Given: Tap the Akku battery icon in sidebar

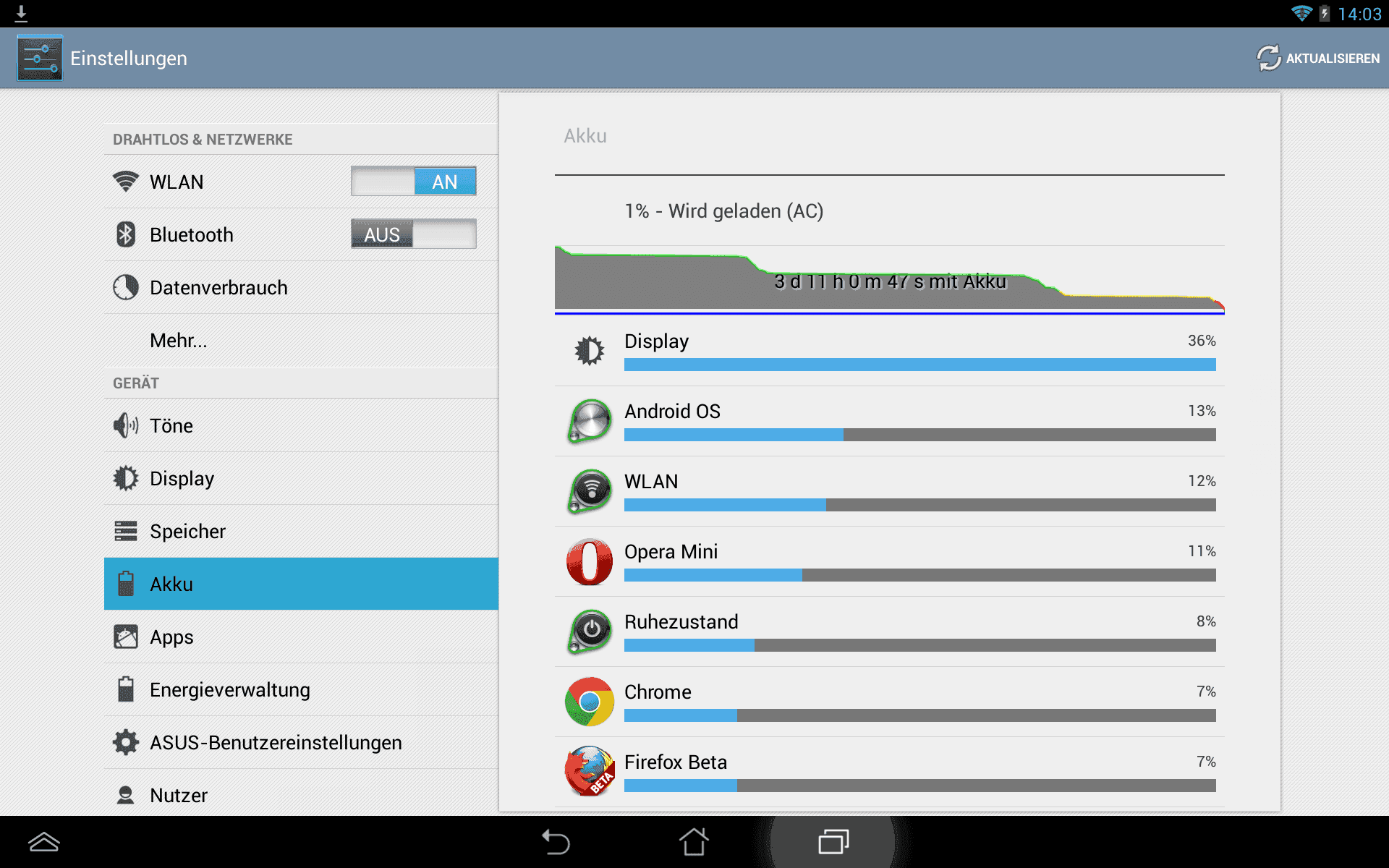Looking at the screenshot, I should (126, 584).
